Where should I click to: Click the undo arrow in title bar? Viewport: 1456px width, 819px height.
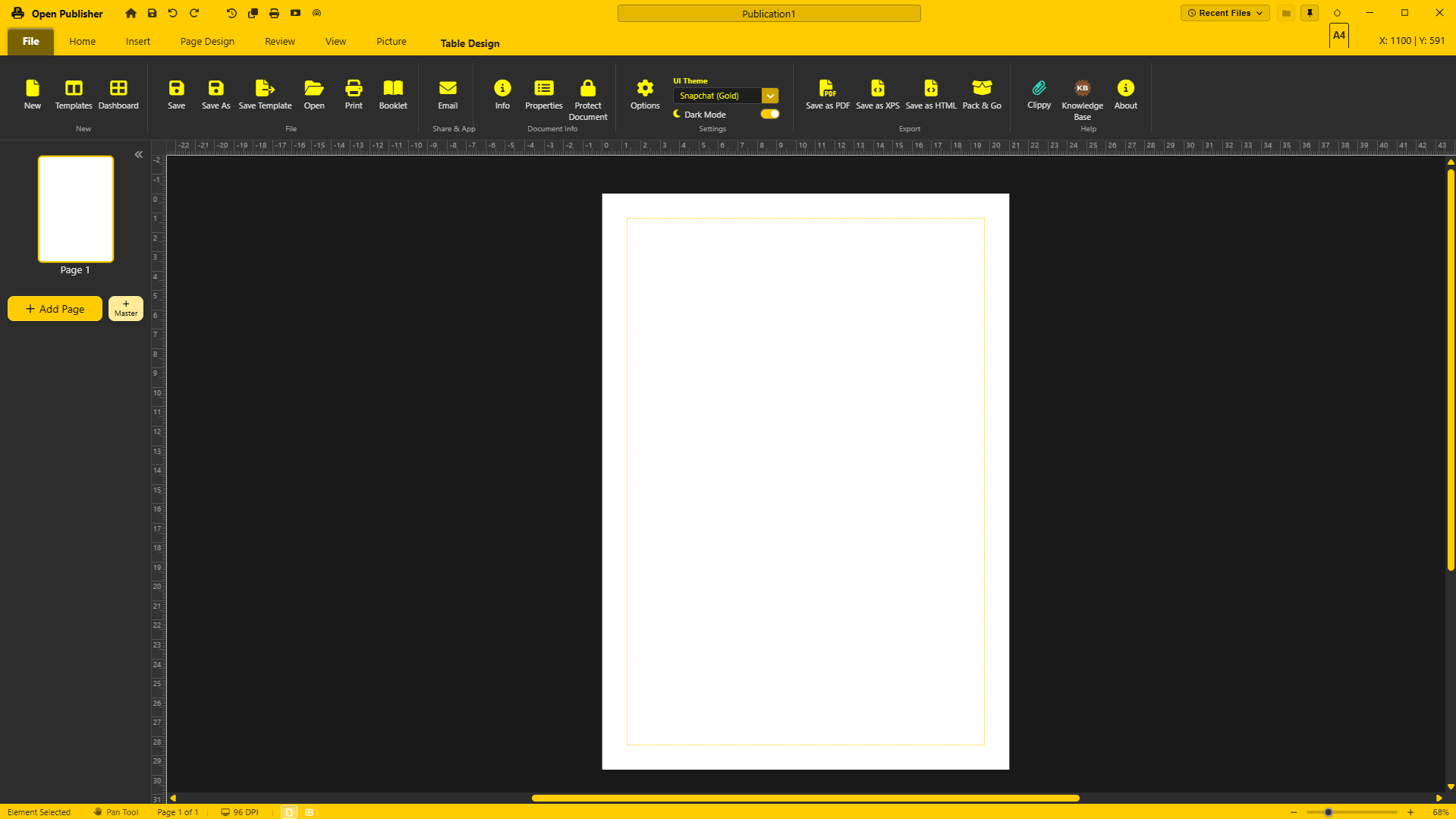pos(173,13)
